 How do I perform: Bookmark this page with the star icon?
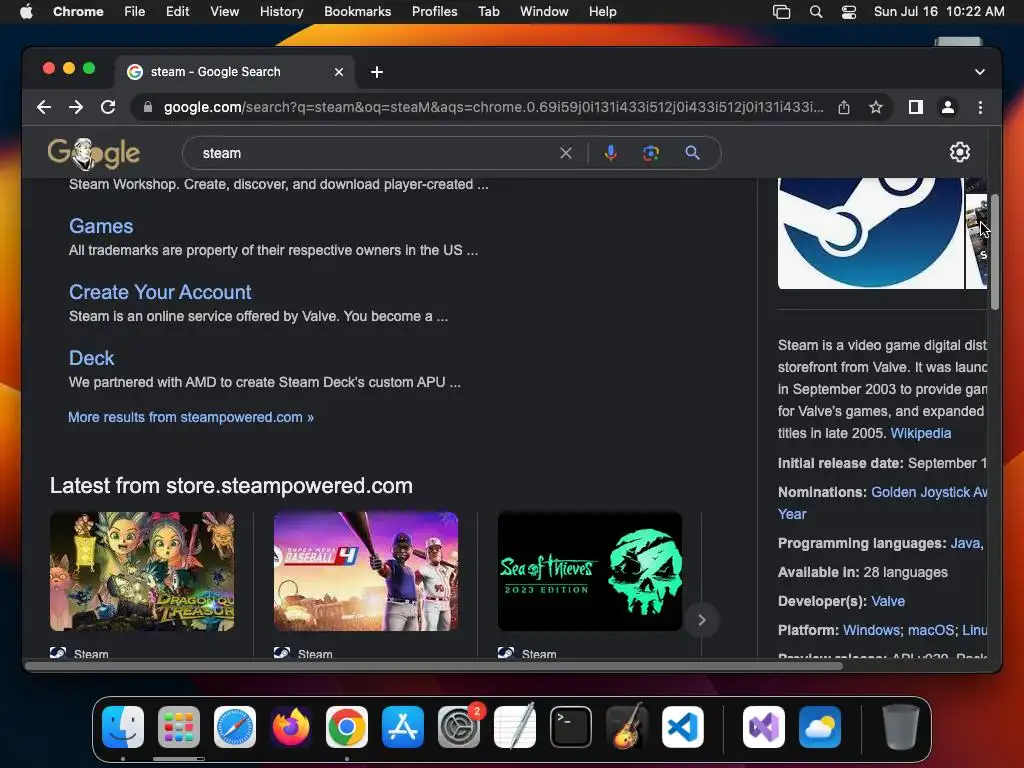pos(876,107)
